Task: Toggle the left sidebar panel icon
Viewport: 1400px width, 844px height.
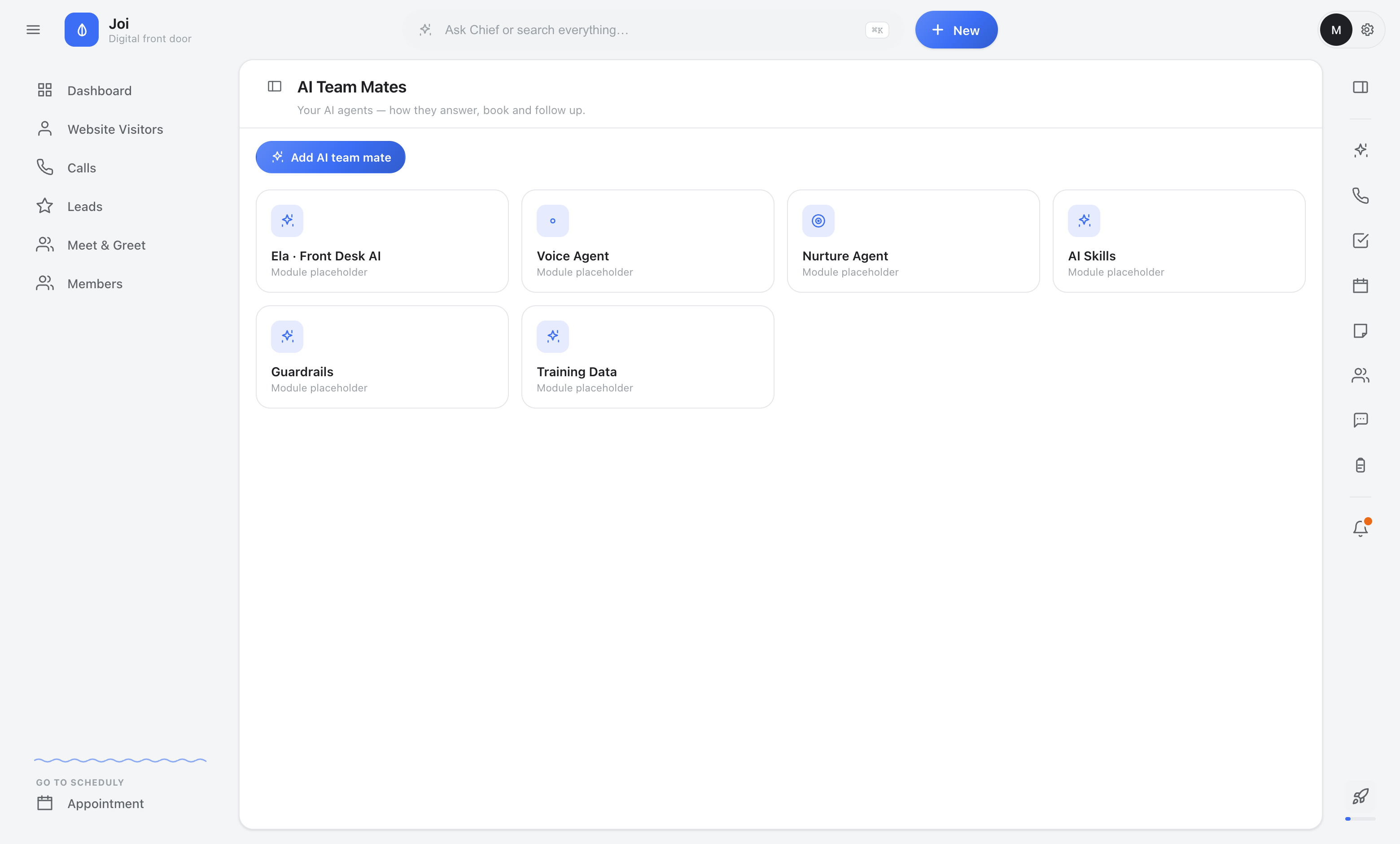Action: coord(275,86)
